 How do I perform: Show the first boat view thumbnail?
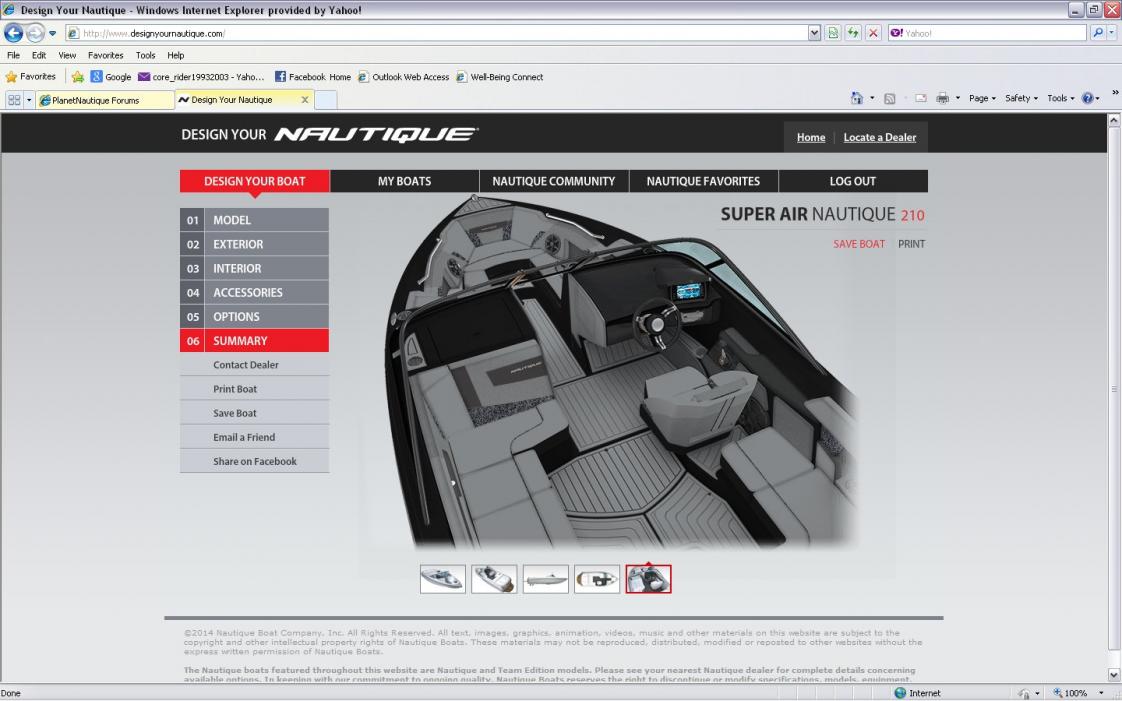pyautogui.click(x=443, y=579)
